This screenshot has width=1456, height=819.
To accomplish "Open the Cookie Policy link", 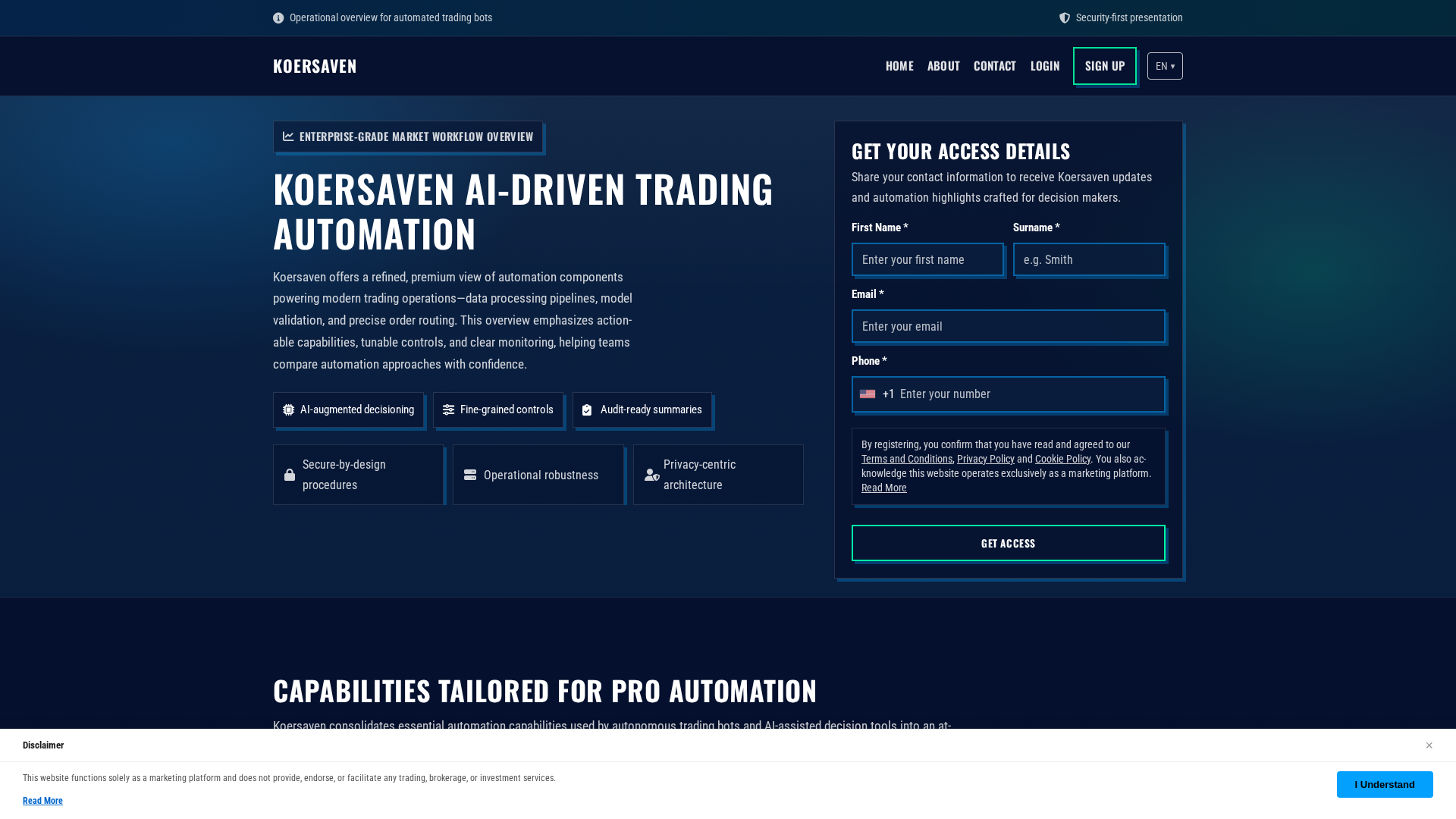I will 1062,459.
